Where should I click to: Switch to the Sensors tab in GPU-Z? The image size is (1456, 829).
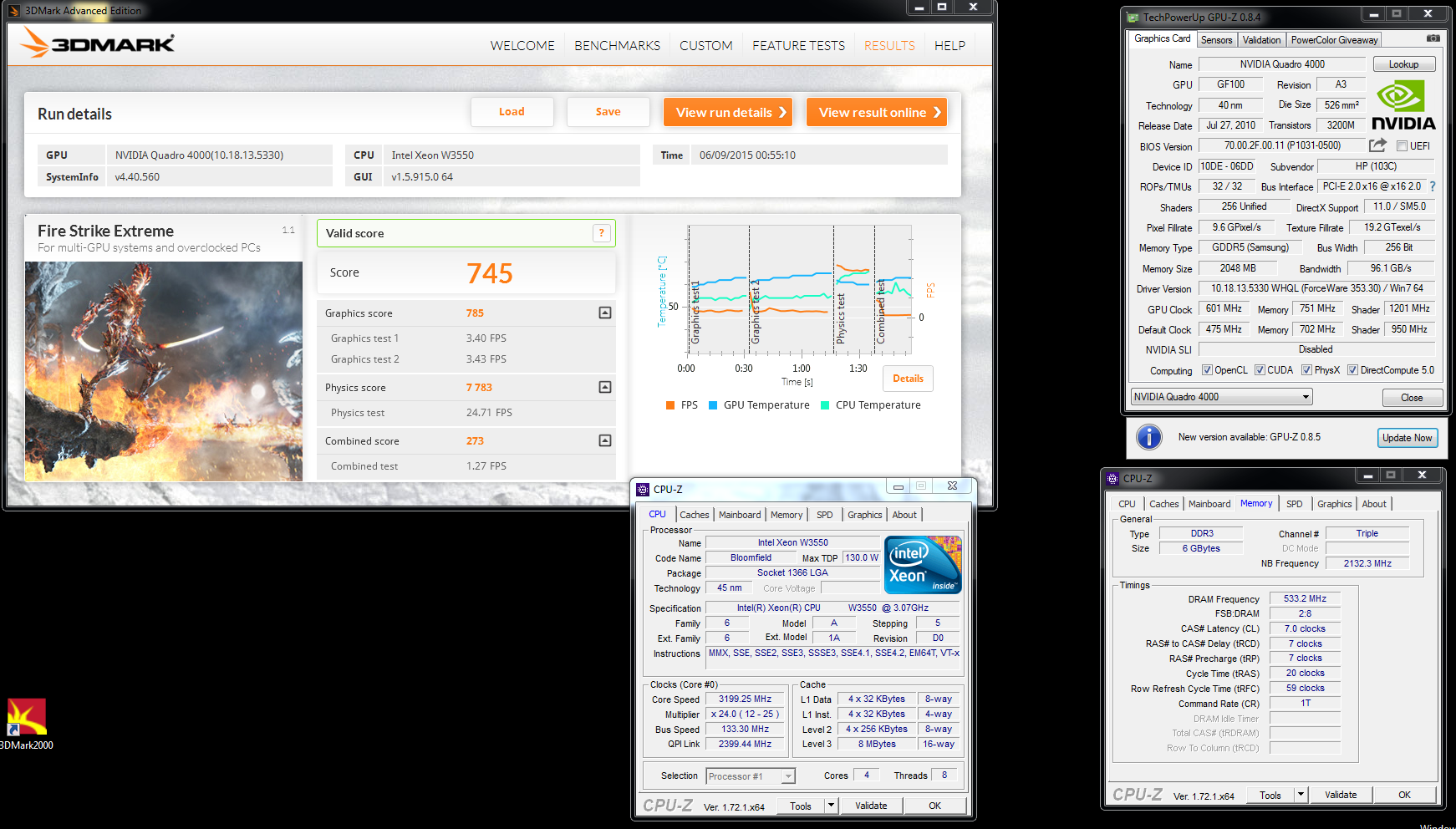[1216, 40]
